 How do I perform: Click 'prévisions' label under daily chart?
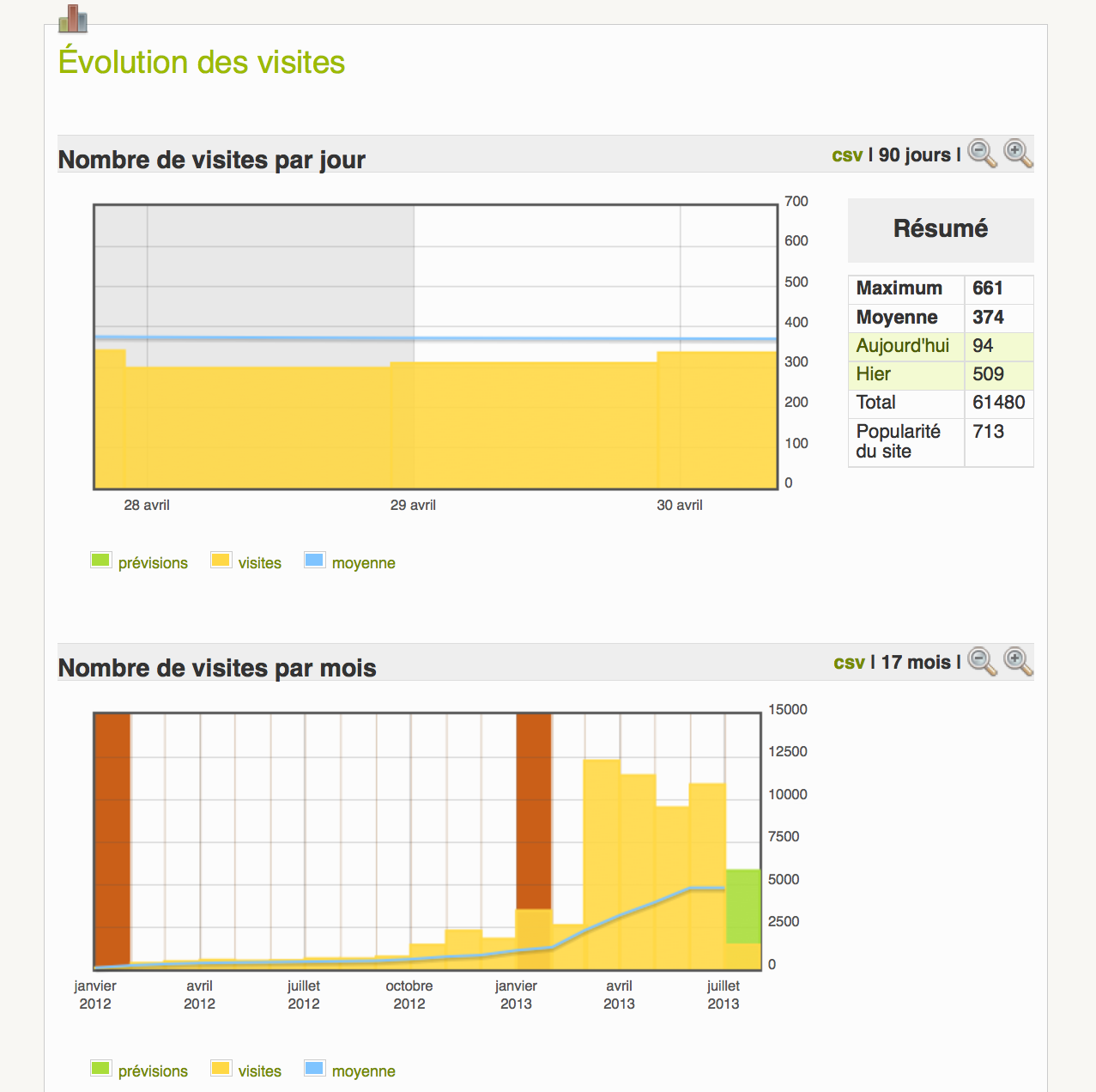click(x=153, y=563)
